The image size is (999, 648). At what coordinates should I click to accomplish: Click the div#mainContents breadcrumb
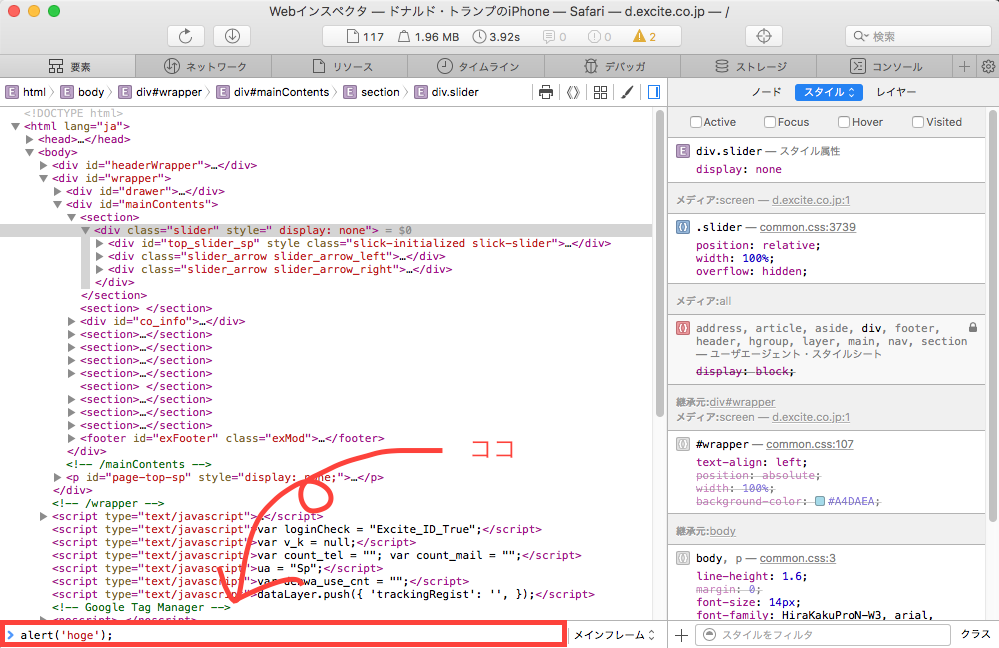274,92
